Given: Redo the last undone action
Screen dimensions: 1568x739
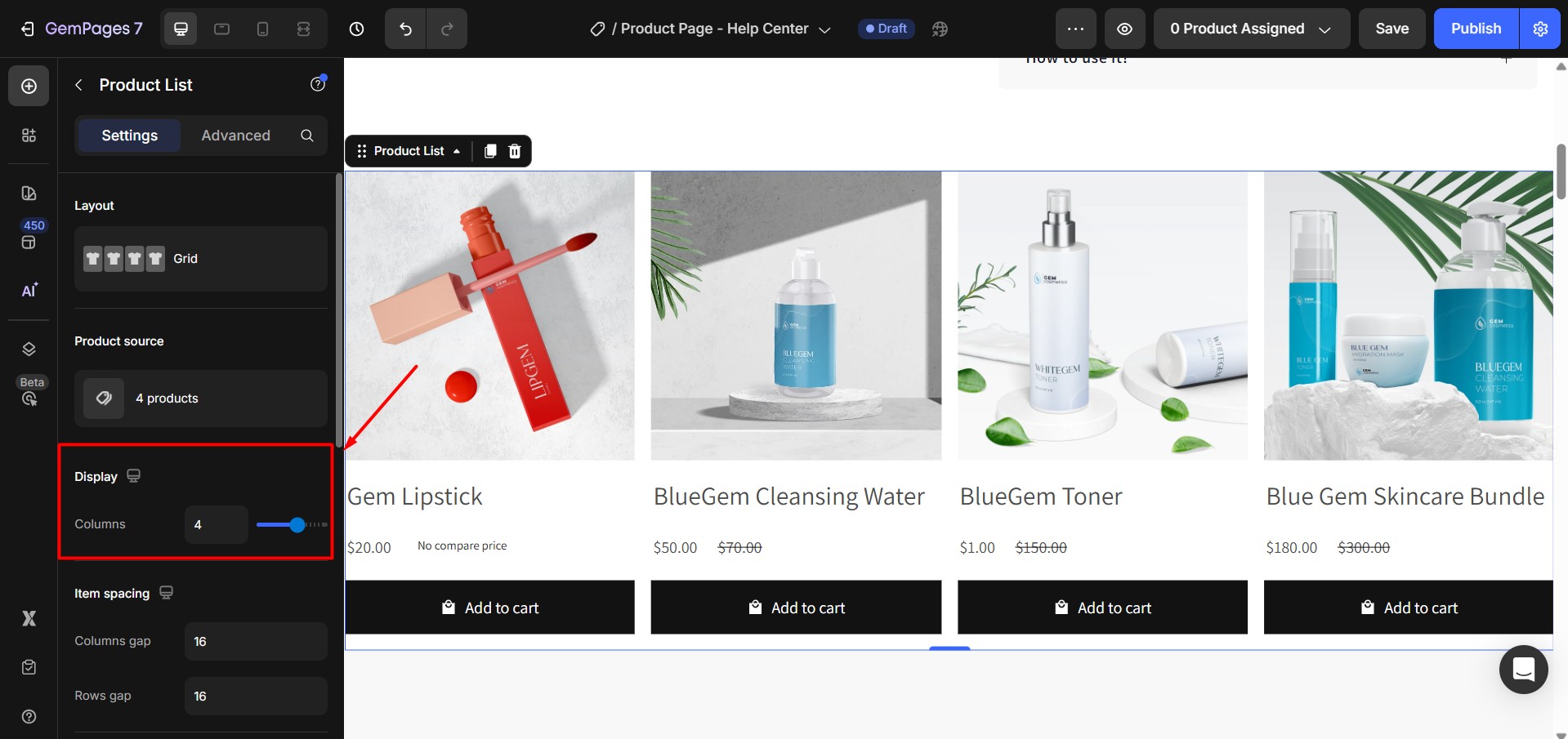Looking at the screenshot, I should [x=447, y=29].
